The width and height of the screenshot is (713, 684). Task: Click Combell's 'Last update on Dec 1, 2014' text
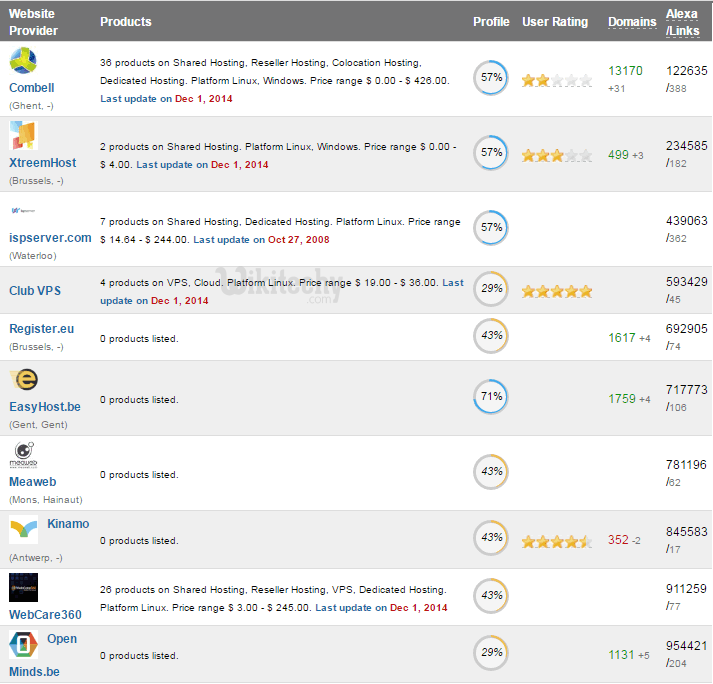click(x=166, y=99)
